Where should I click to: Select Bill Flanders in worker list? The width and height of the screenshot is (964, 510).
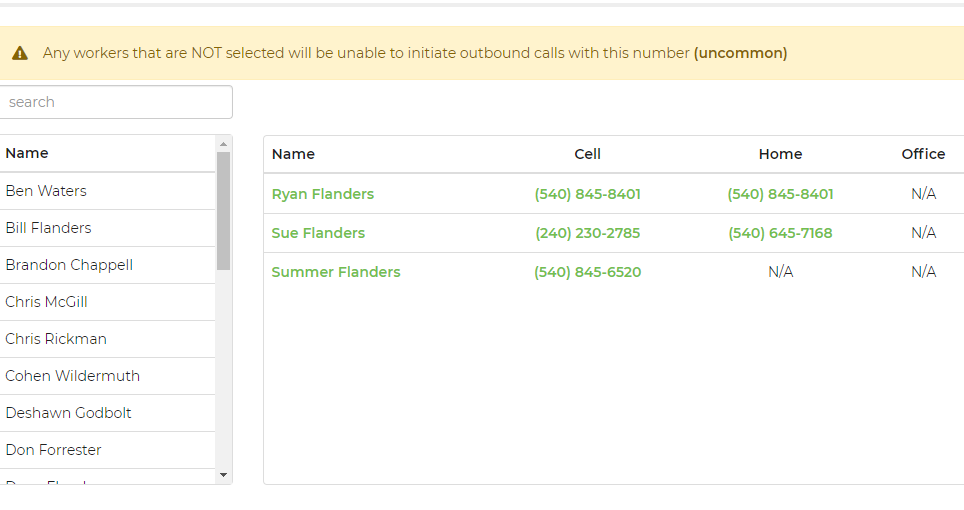point(48,228)
